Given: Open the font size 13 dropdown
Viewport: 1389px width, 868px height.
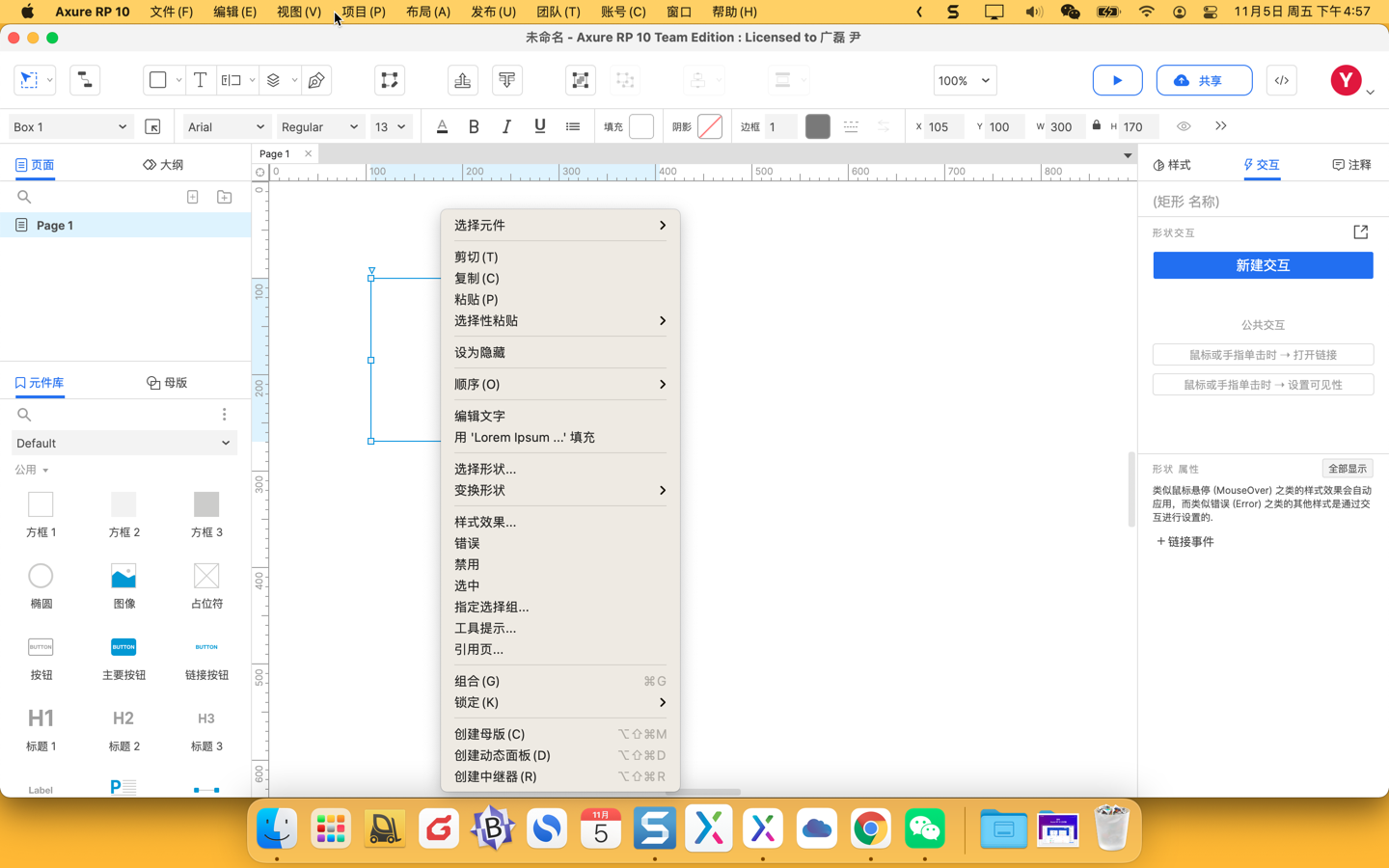Looking at the screenshot, I should click(390, 126).
